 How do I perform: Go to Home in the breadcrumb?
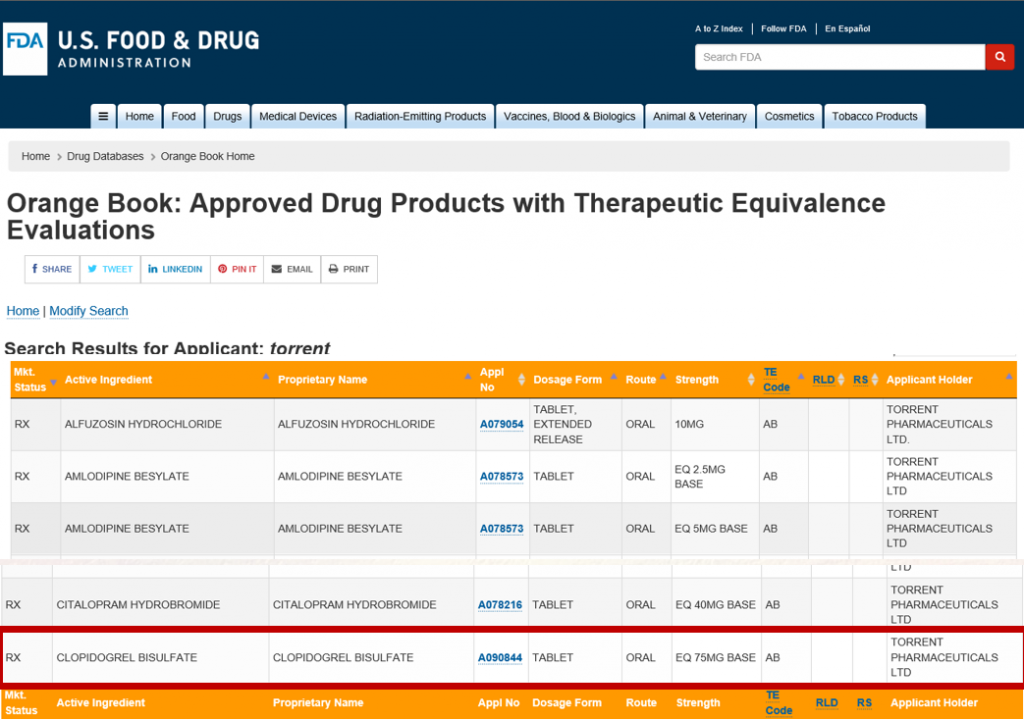click(35, 156)
